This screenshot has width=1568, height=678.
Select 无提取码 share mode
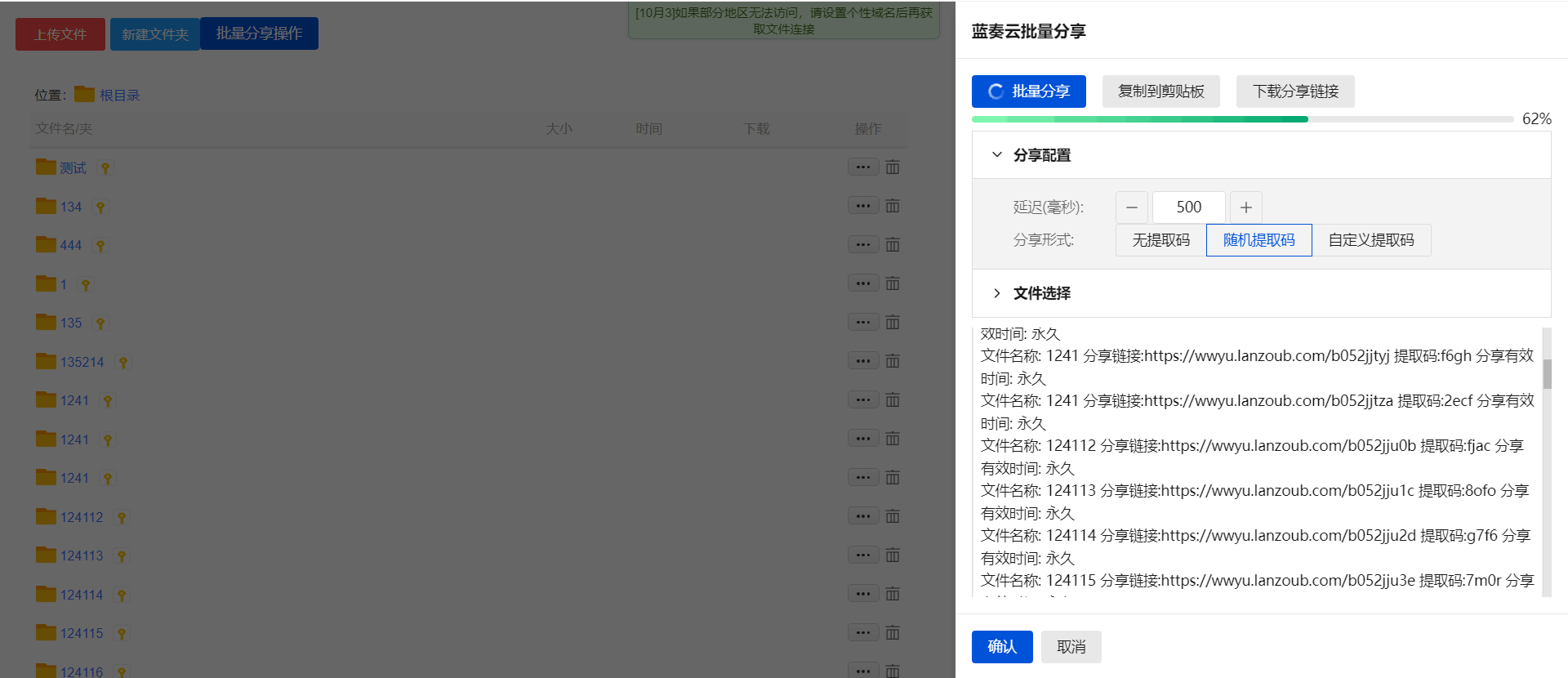point(1160,240)
